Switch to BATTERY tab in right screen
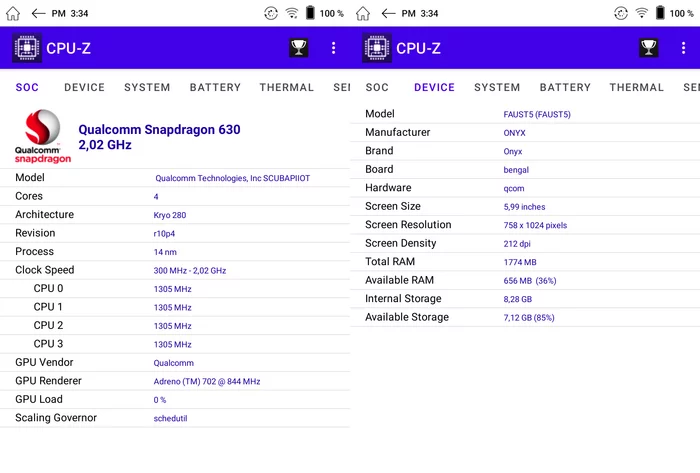 tap(565, 87)
